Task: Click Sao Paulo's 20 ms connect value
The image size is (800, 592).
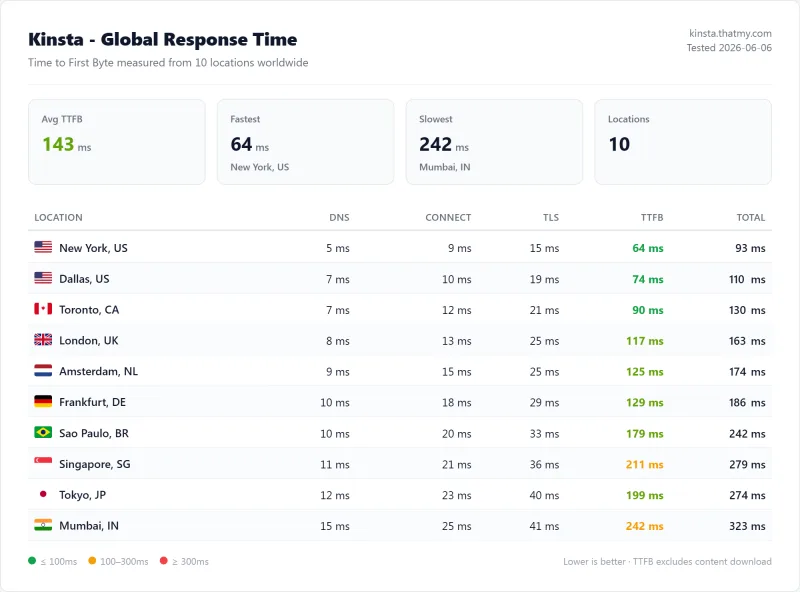Action: (x=457, y=433)
